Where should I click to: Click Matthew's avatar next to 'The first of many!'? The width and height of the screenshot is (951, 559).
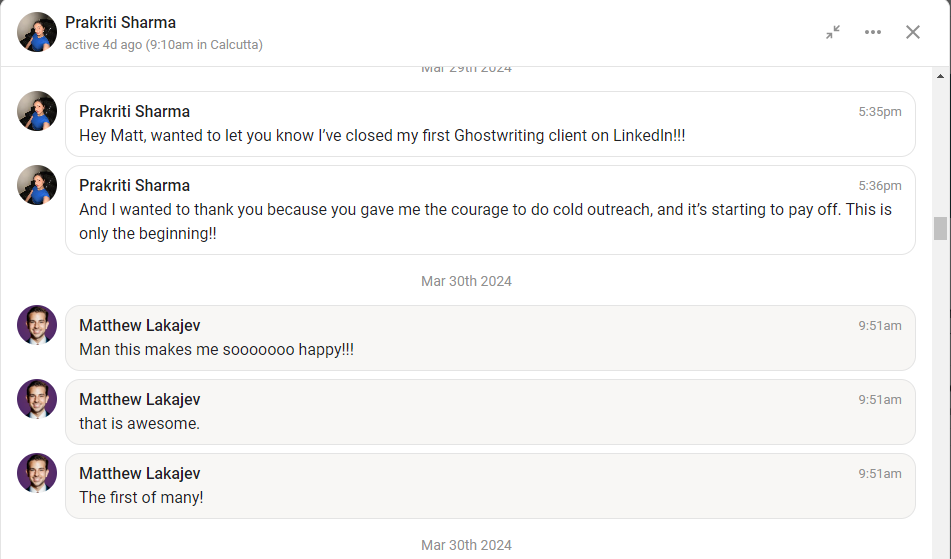(x=37, y=473)
